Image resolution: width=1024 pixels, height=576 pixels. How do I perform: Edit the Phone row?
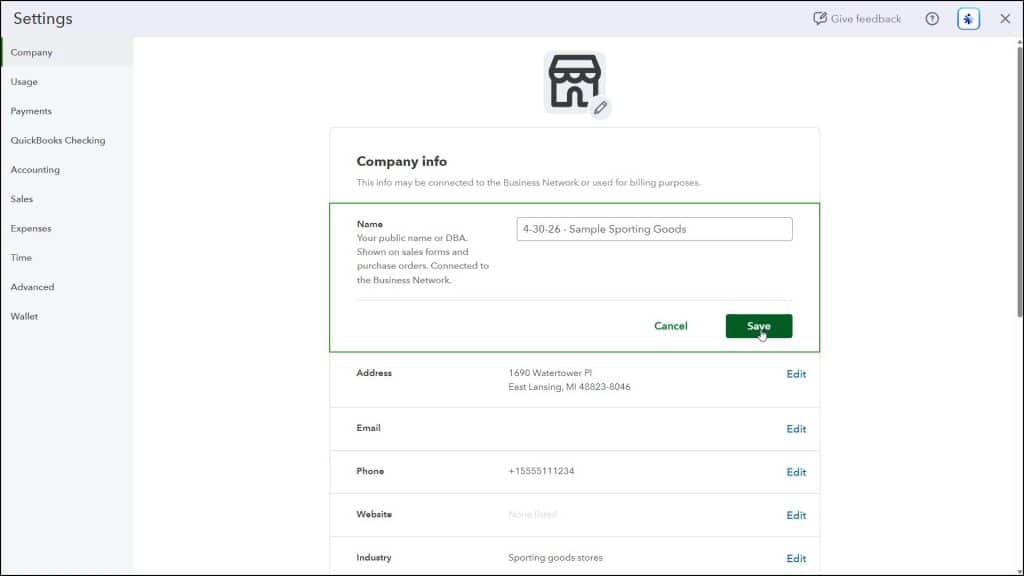796,472
